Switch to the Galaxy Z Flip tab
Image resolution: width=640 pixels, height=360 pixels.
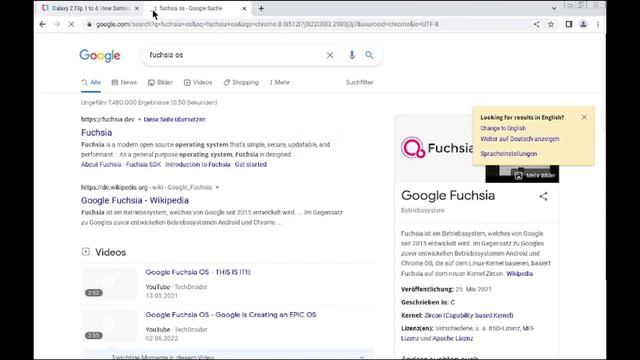coord(91,8)
